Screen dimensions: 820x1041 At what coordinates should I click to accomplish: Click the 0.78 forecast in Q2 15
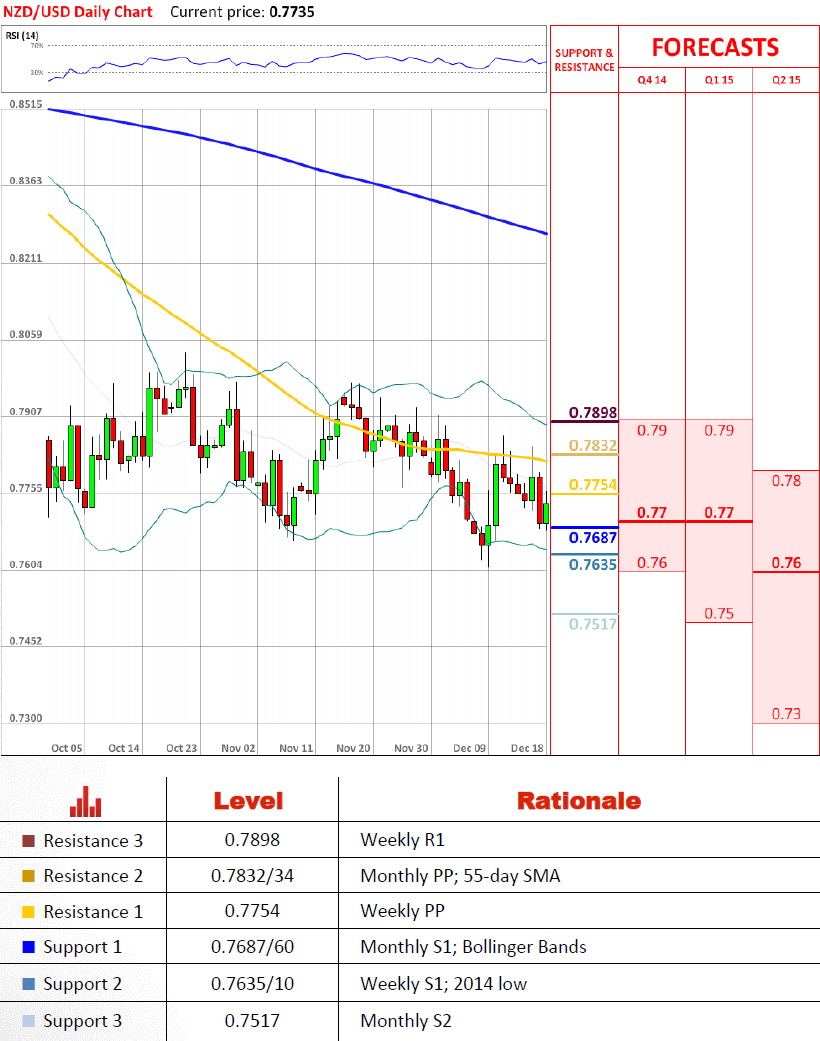point(786,481)
